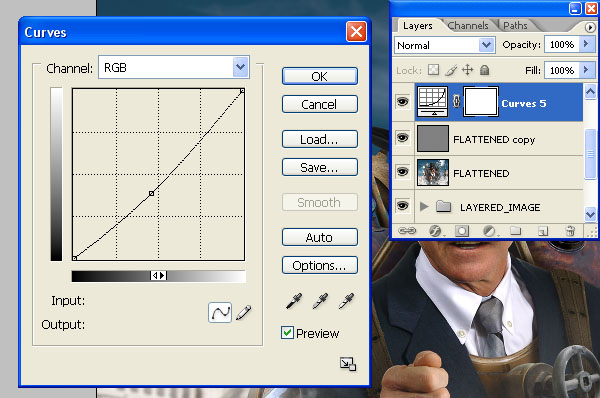Click the add layer mask icon
The height and width of the screenshot is (398, 600).
[462, 231]
